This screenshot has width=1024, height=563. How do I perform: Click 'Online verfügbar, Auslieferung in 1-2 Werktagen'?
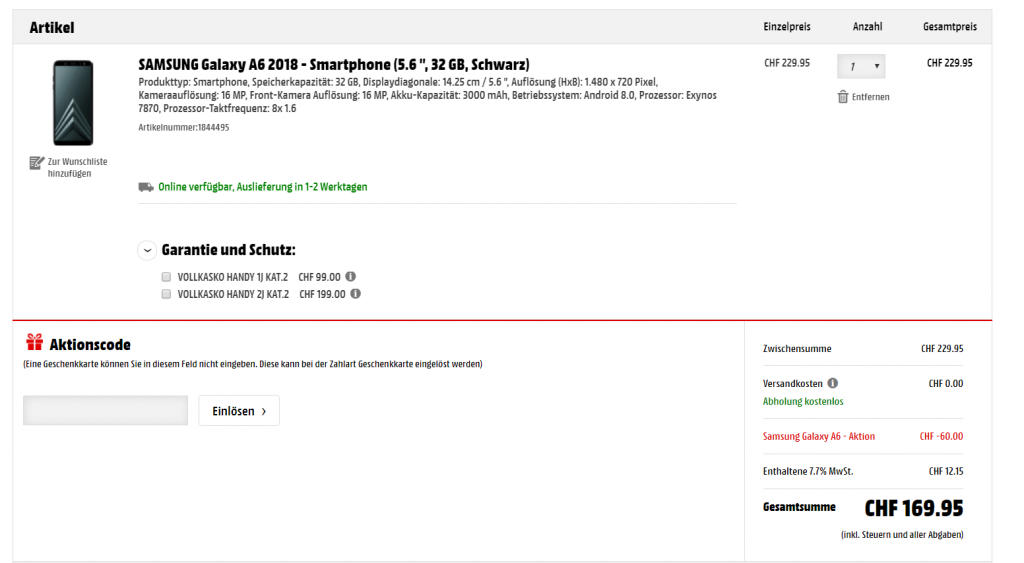click(263, 187)
